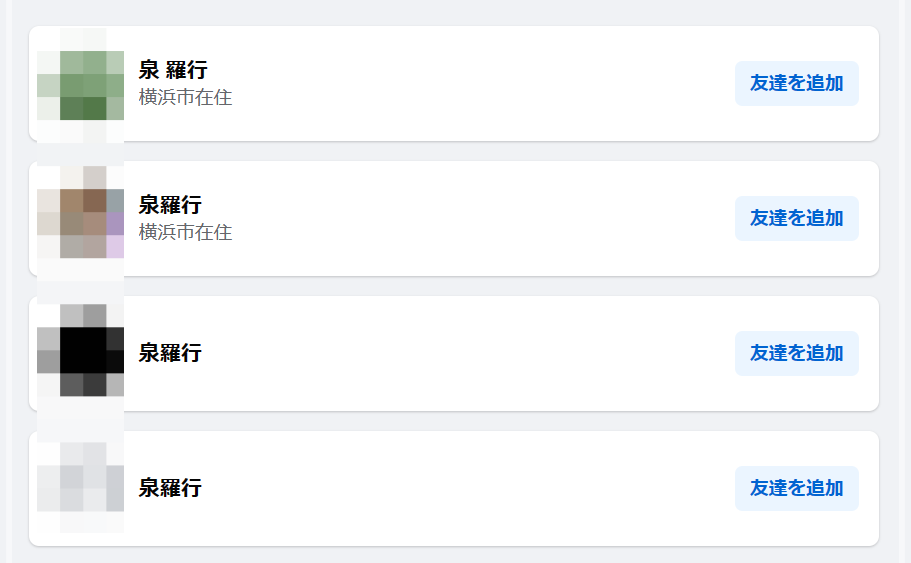911x563 pixels.
Task: Add the second 横浜市在住 result as friend
Action: click(797, 218)
